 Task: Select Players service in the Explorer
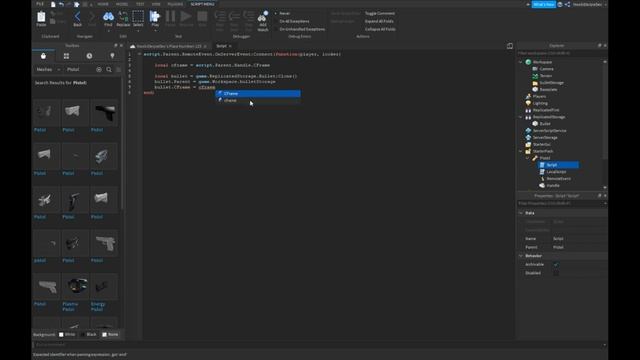[539, 96]
